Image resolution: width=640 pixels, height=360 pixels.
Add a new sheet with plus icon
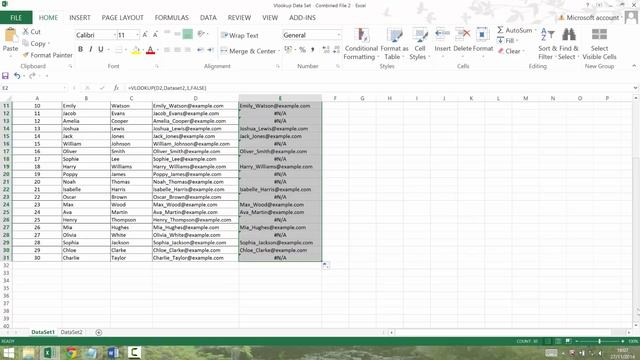(x=98, y=332)
